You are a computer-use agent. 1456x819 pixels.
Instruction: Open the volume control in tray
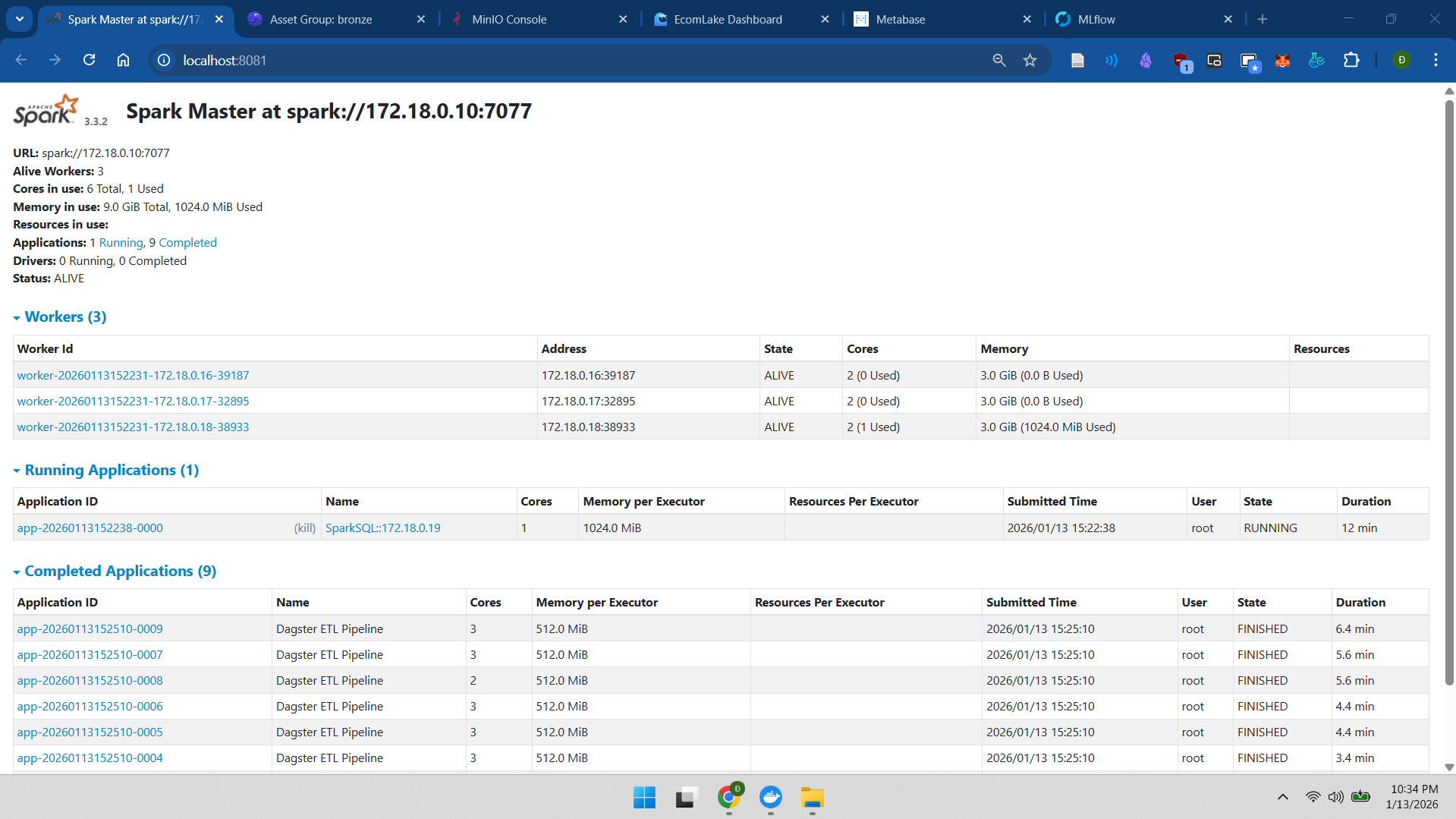[x=1336, y=797]
